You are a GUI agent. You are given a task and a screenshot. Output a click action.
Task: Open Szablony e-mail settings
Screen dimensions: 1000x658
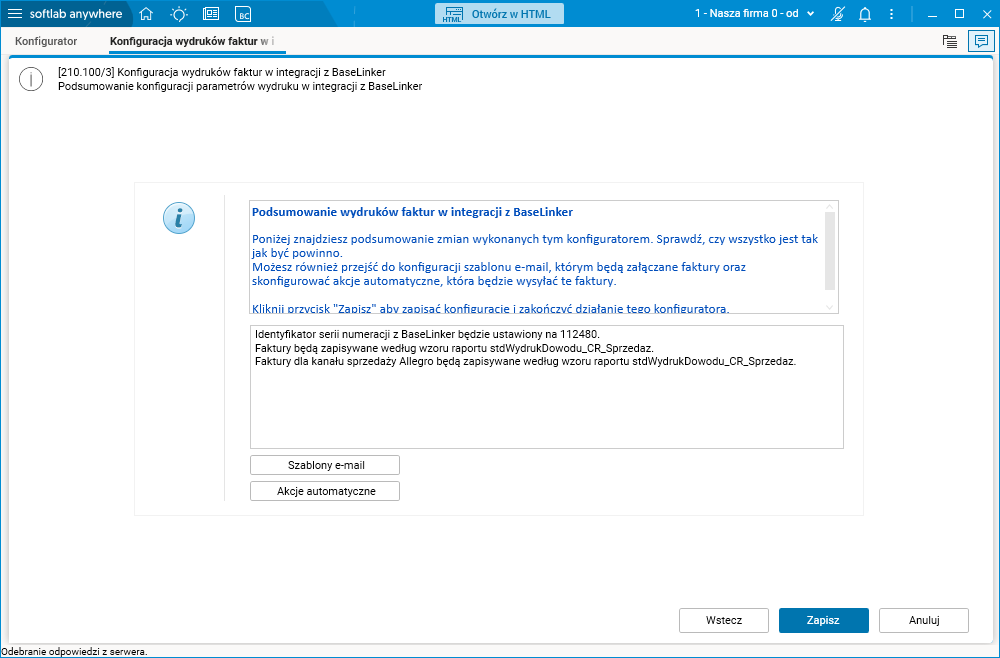(x=324, y=464)
